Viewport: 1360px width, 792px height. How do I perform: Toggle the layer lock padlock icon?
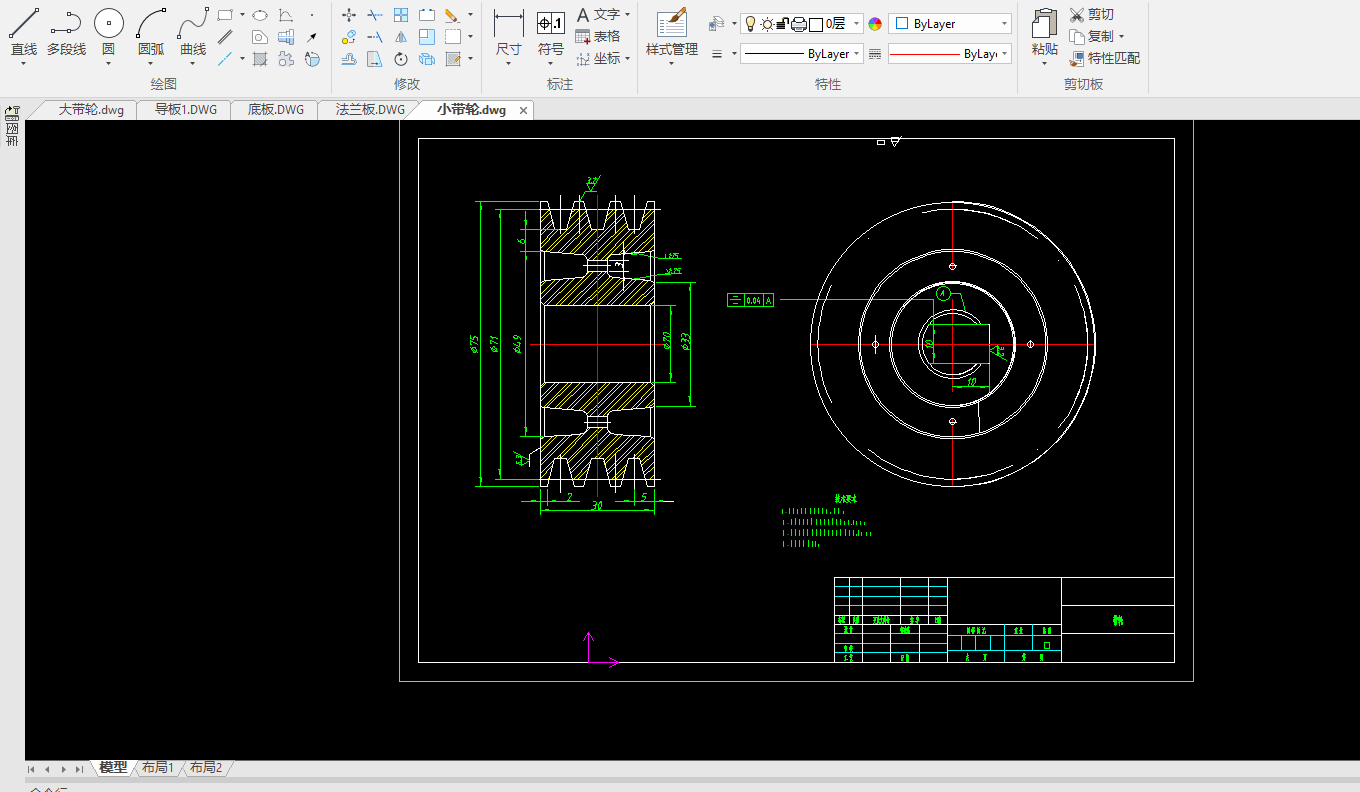[x=783, y=24]
